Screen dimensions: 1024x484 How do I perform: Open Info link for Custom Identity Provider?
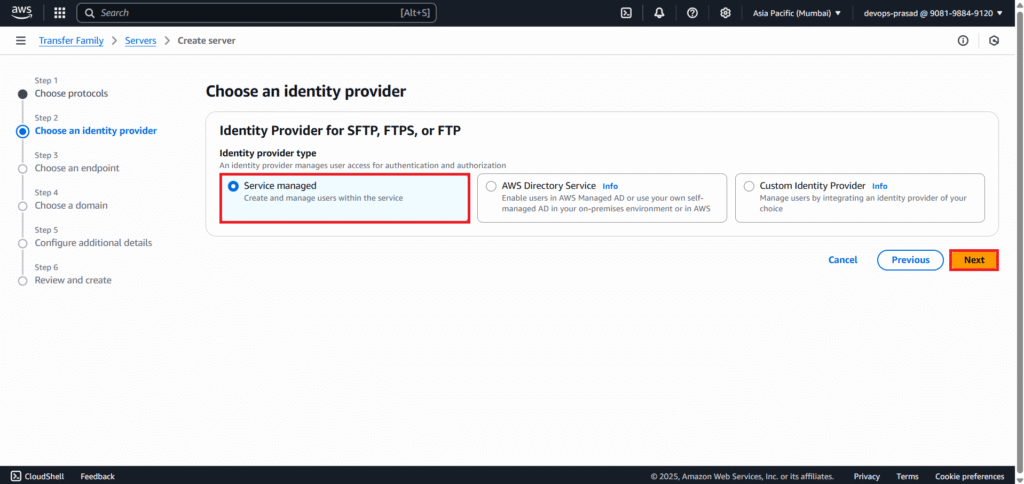(x=880, y=186)
